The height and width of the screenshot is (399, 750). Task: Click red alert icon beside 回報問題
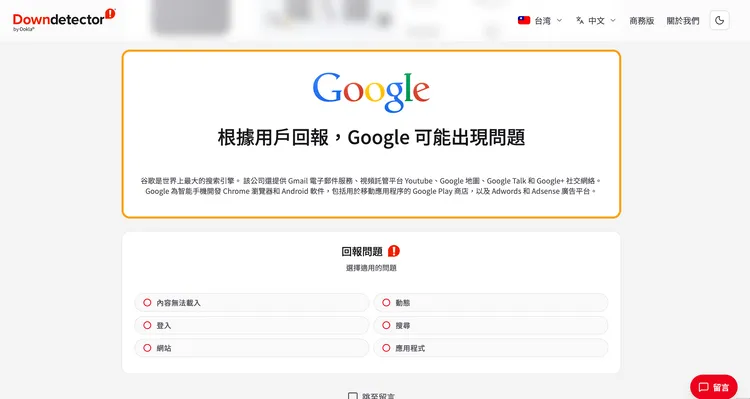click(x=394, y=251)
